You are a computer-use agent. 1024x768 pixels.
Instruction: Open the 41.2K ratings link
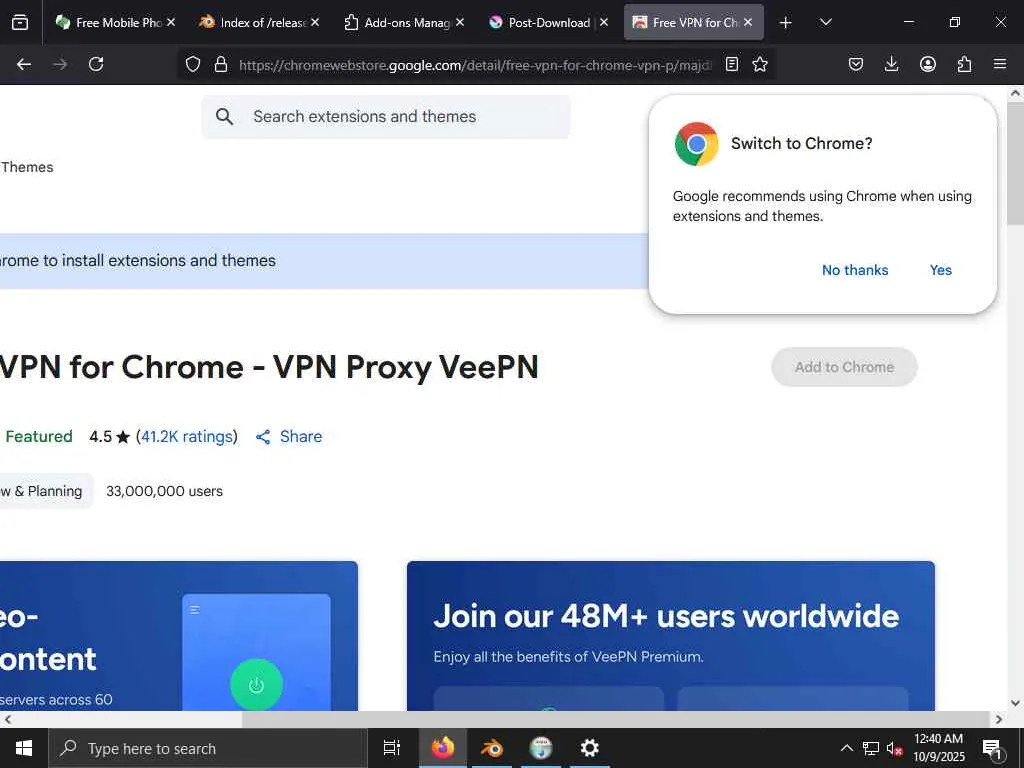coord(187,437)
